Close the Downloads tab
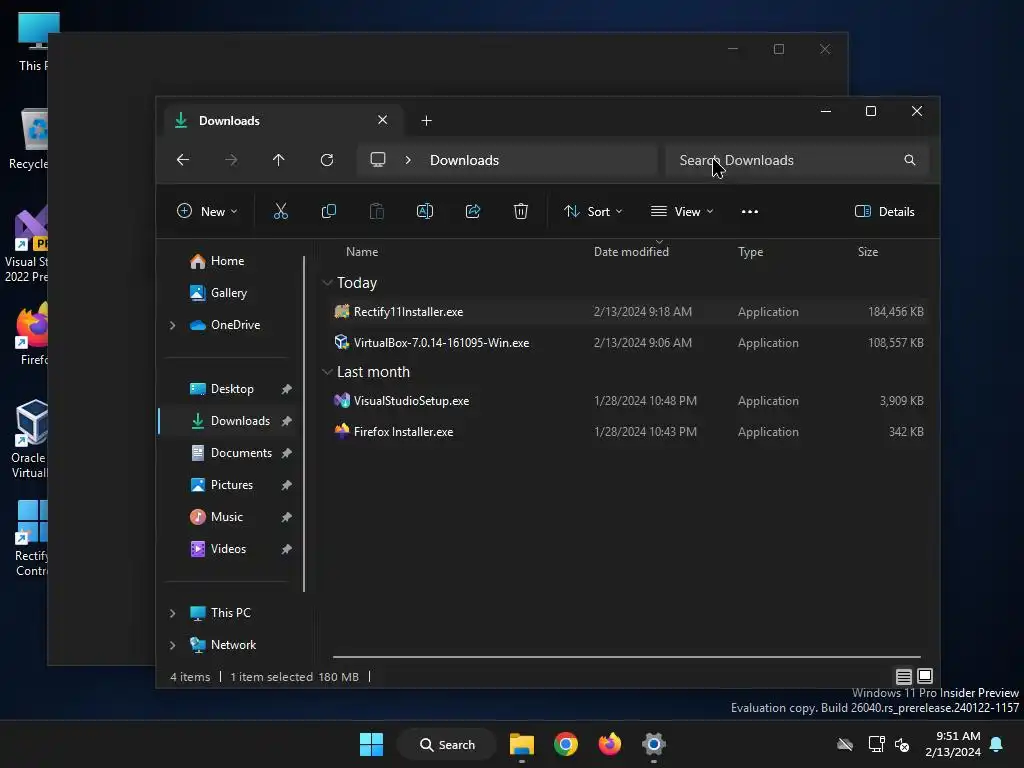This screenshot has height=768, width=1024. (383, 120)
